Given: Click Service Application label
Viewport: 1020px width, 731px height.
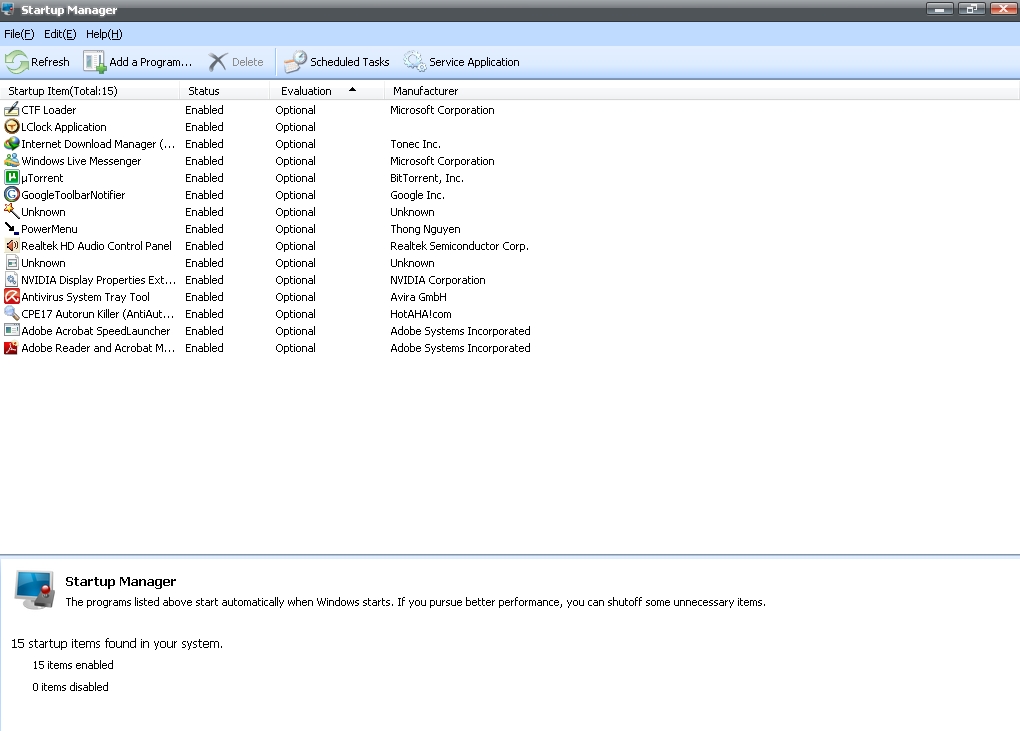Looking at the screenshot, I should coord(474,62).
